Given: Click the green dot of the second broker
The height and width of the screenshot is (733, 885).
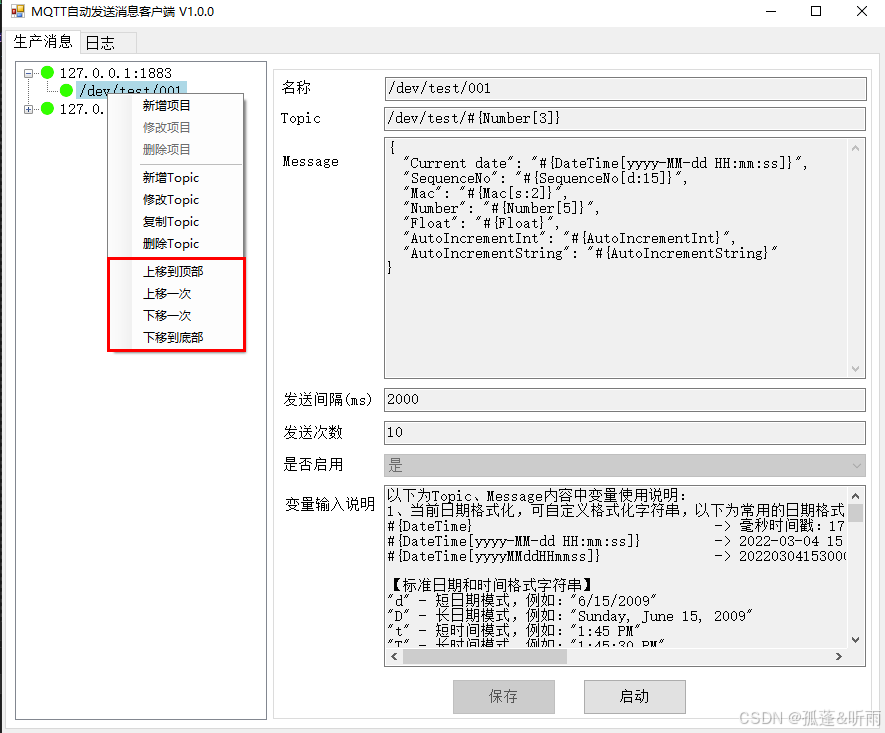Looking at the screenshot, I should tap(47, 108).
